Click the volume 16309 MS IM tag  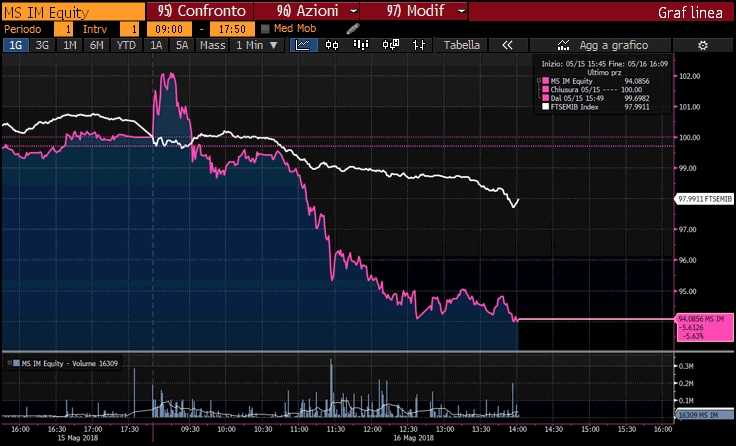click(704, 415)
